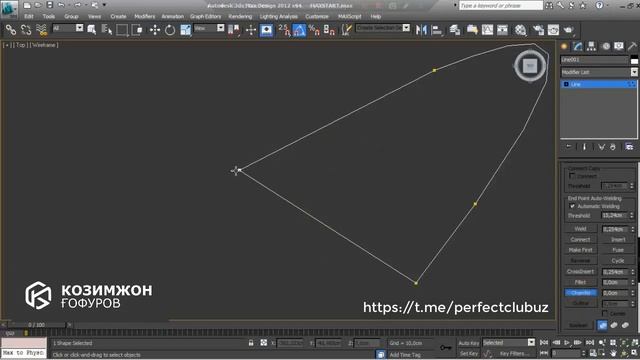This screenshot has height=360, width=640.
Task: Toggle Percent Snap
Action: click(314, 30)
